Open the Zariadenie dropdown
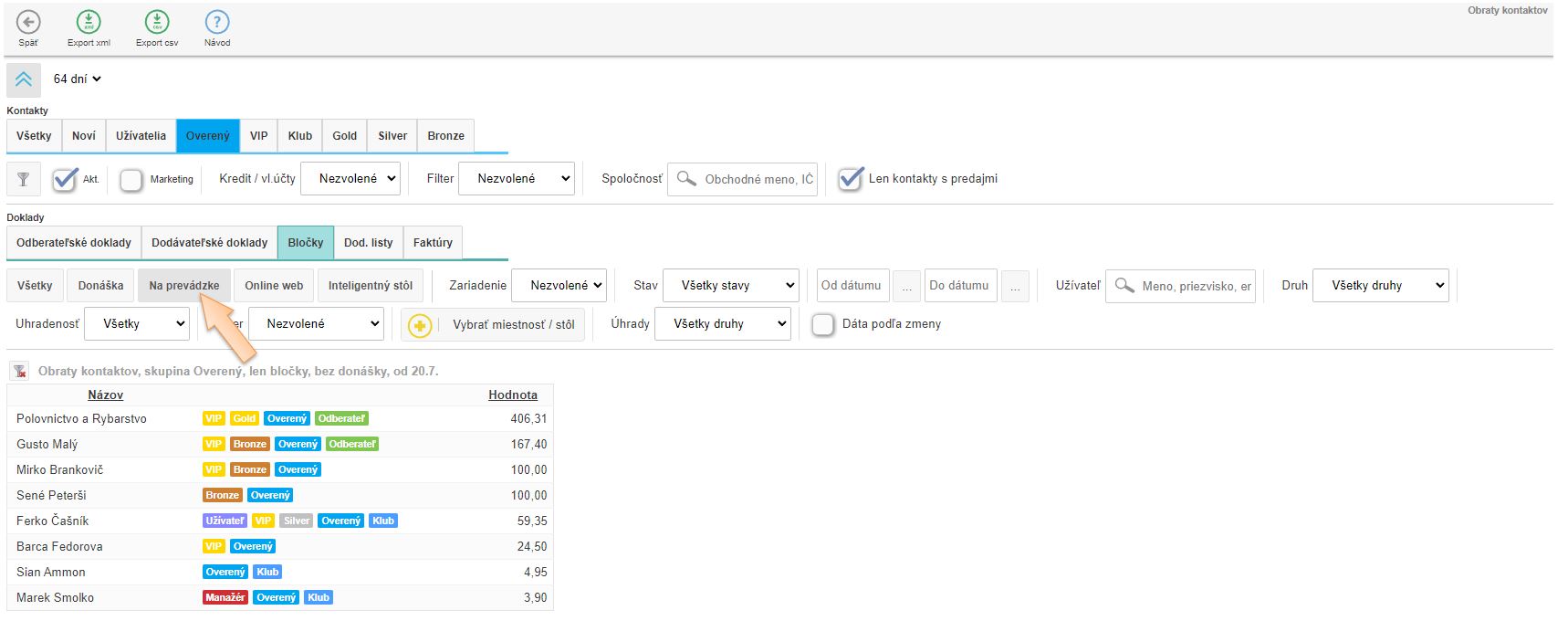Viewport: 1568px width, 621px height. tap(559, 286)
